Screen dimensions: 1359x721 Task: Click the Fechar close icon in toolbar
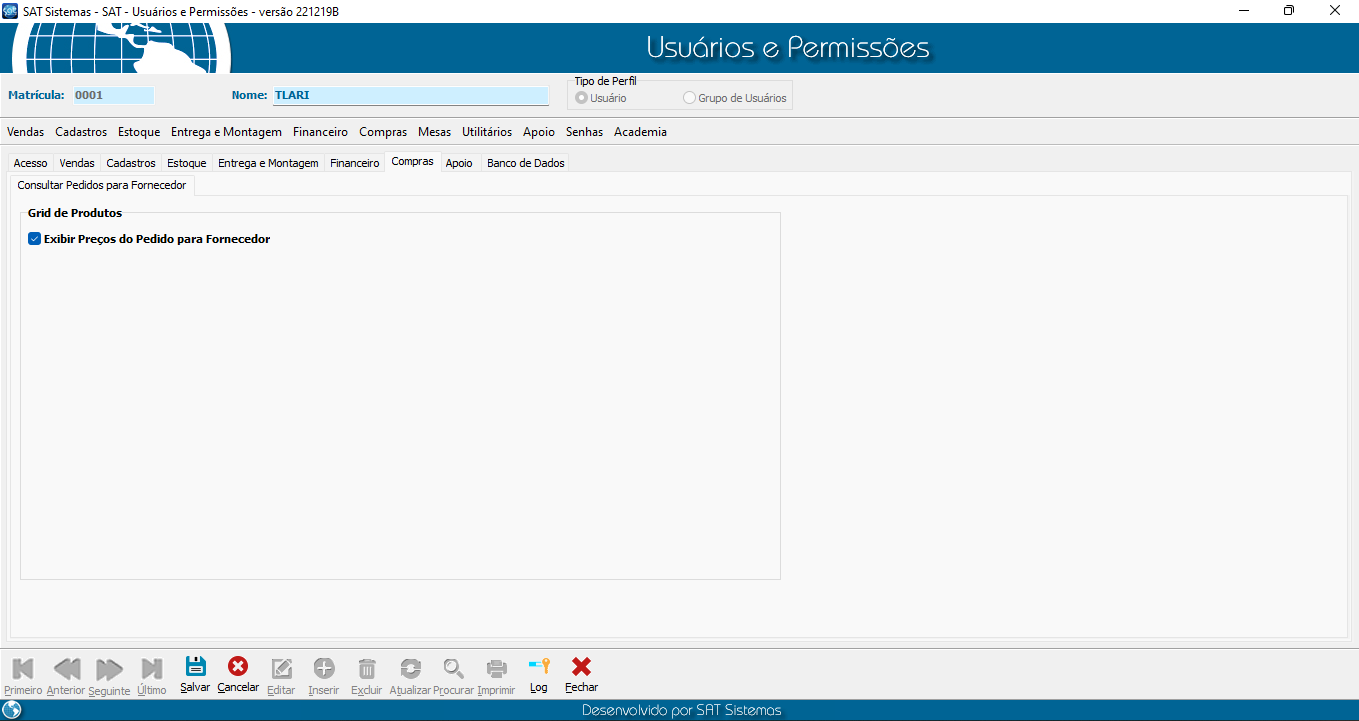click(x=581, y=667)
